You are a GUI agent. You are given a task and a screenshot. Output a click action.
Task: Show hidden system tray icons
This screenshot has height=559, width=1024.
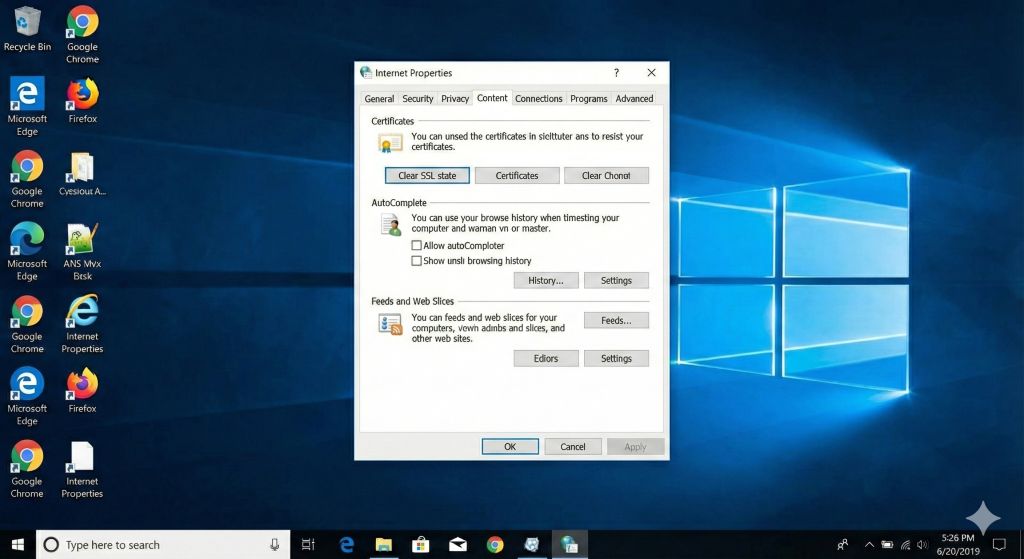tap(868, 545)
